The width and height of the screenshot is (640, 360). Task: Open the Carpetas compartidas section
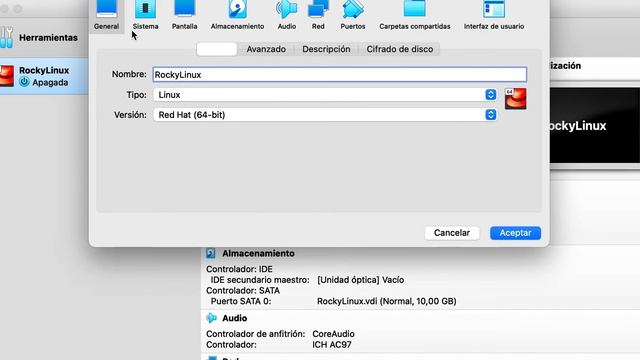[x=415, y=16]
